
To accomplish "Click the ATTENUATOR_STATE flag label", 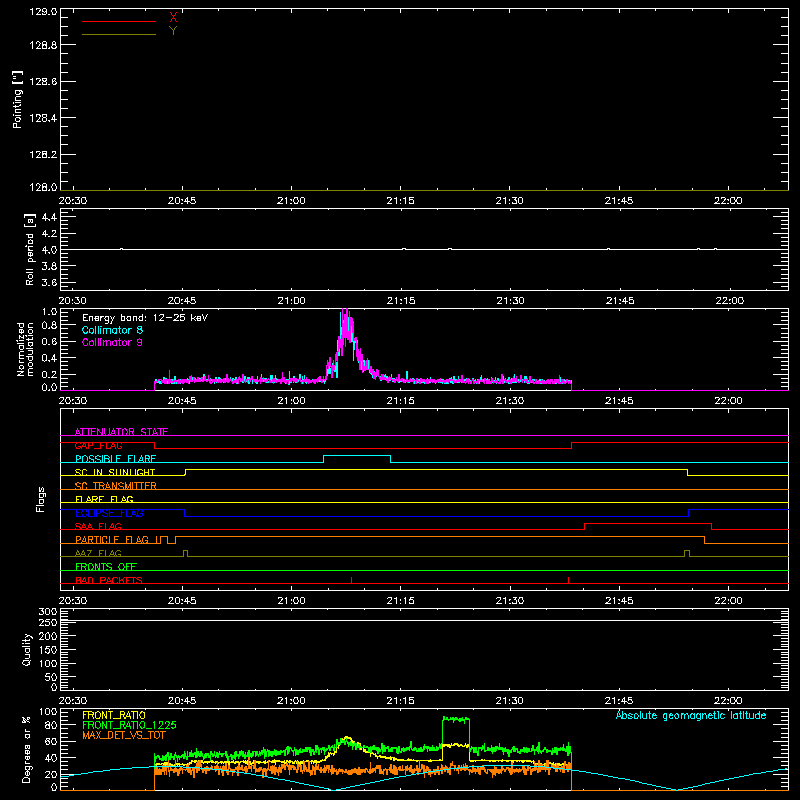I will (121, 432).
